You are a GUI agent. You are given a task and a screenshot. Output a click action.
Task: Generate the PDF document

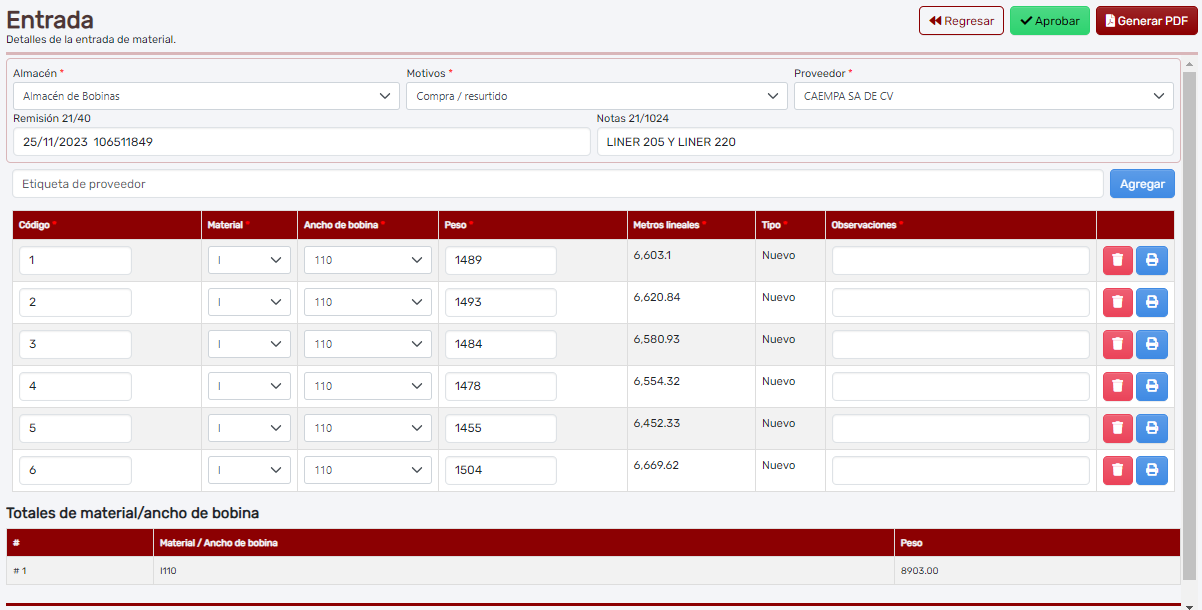[x=1145, y=21]
